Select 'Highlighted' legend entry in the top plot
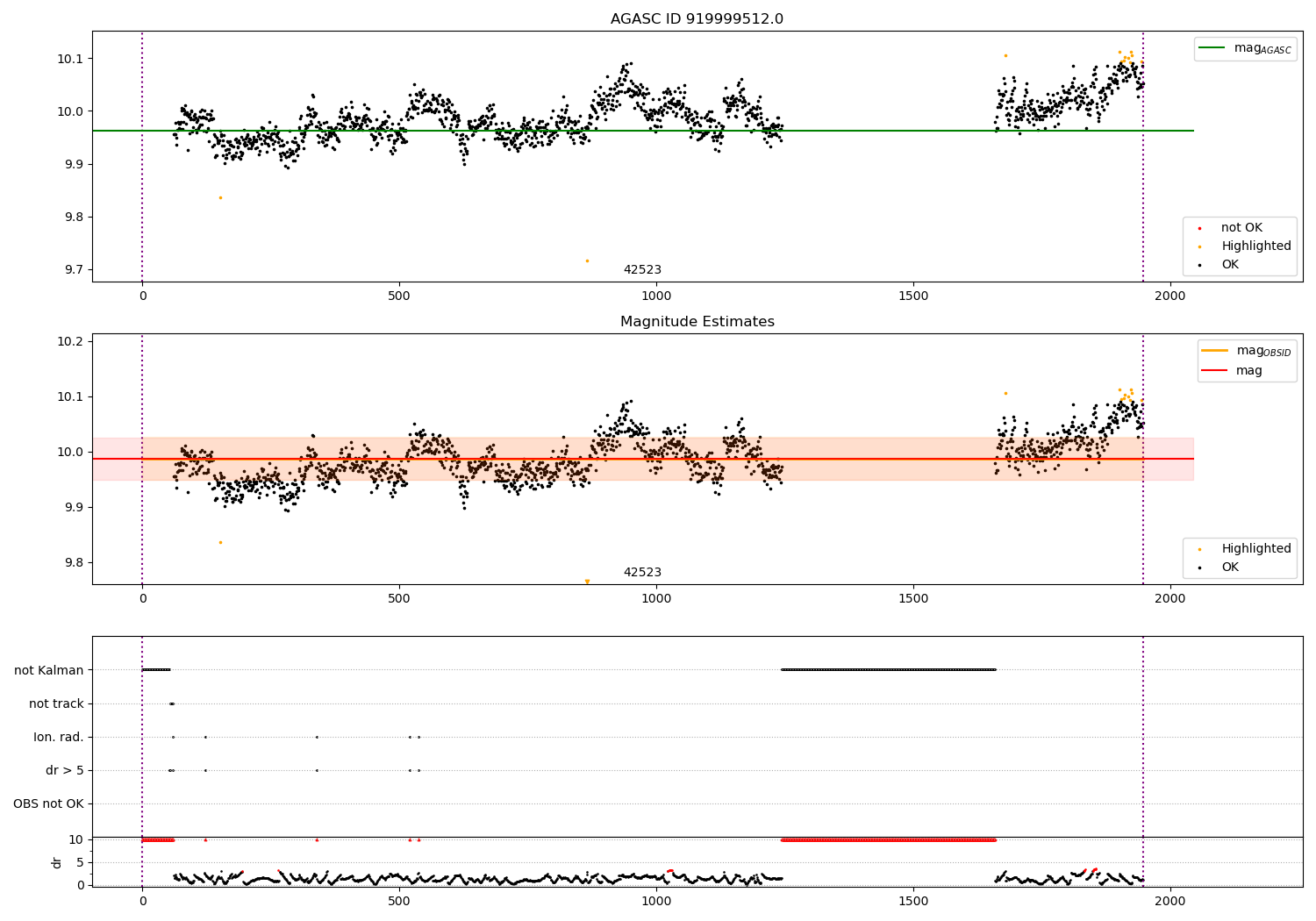This screenshot has height=921, width=1316. (x=1256, y=246)
